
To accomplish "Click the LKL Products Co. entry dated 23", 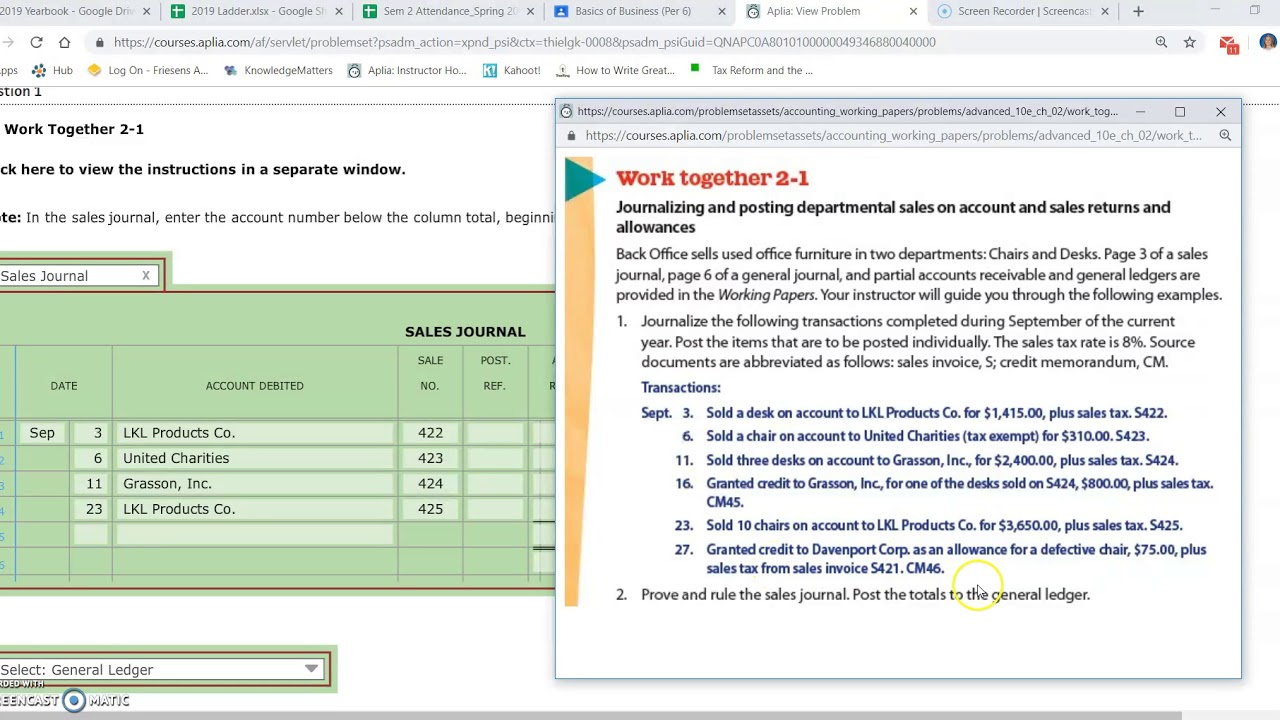I will point(255,509).
